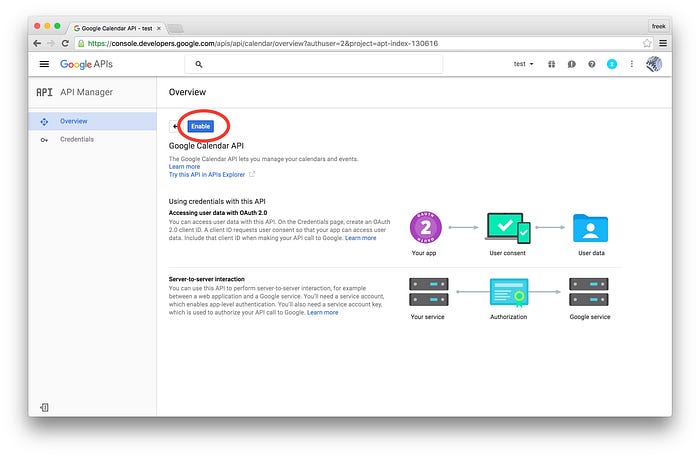The image size is (700, 457).
Task: Click the API Manager icon
Action: click(44, 92)
